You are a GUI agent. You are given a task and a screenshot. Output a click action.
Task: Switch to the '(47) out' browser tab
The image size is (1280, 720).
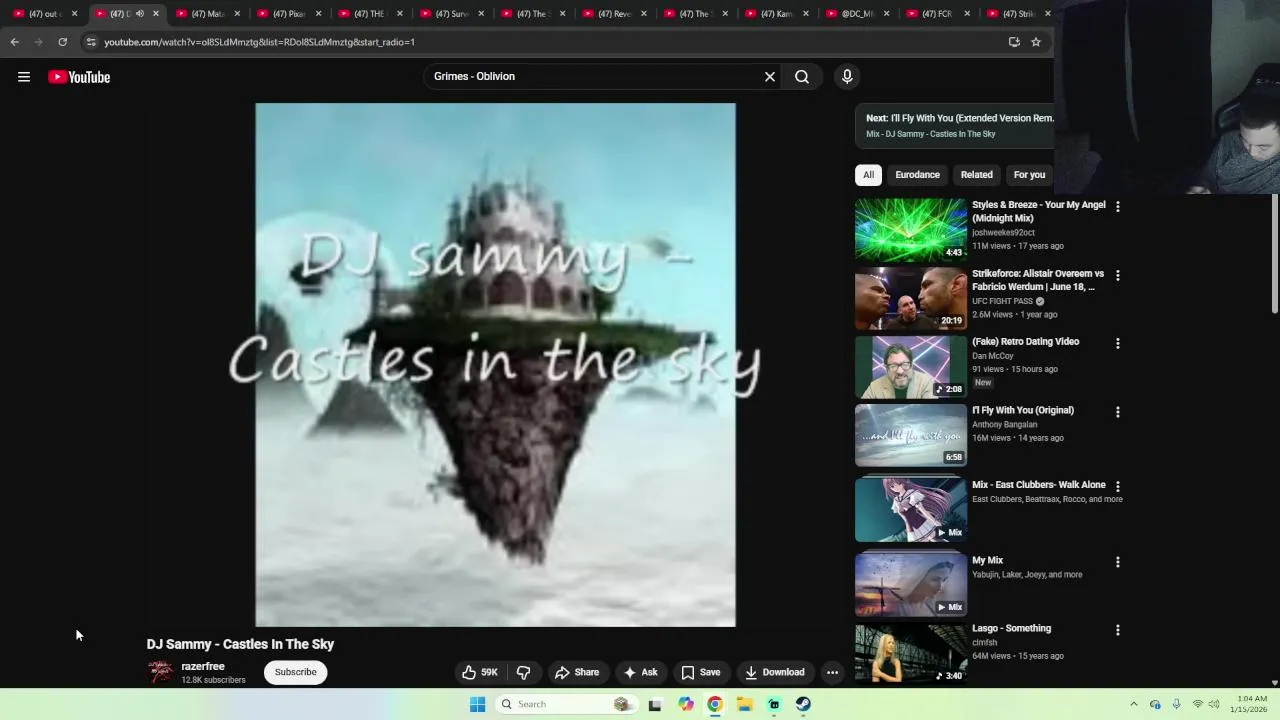[45, 14]
